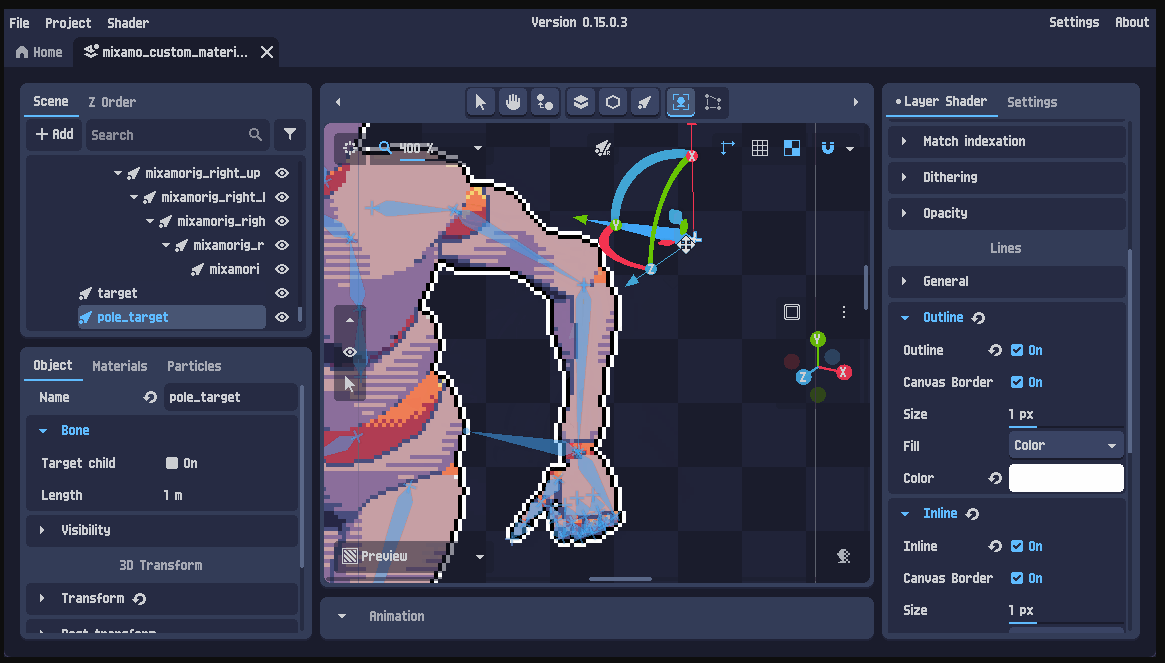Image resolution: width=1165 pixels, height=663 pixels.
Task: Click the white Outline Color swatch
Action: [1065, 478]
